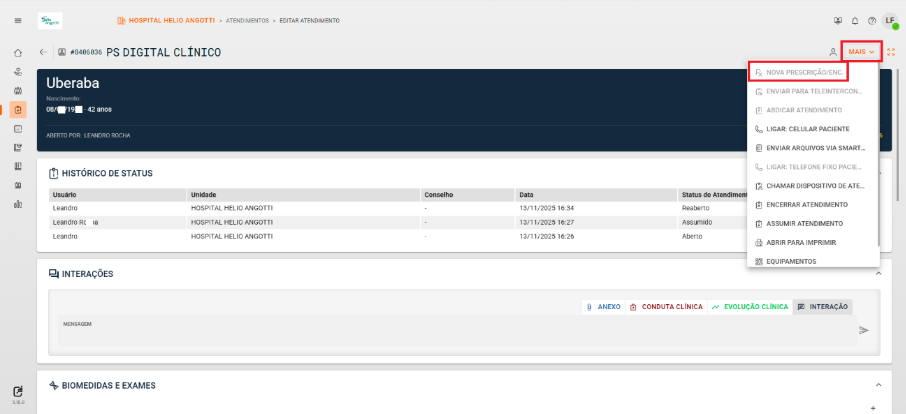Image resolution: width=906 pixels, height=414 pixels.
Task: Click Atendimentos breadcrumb link
Action: (247, 21)
